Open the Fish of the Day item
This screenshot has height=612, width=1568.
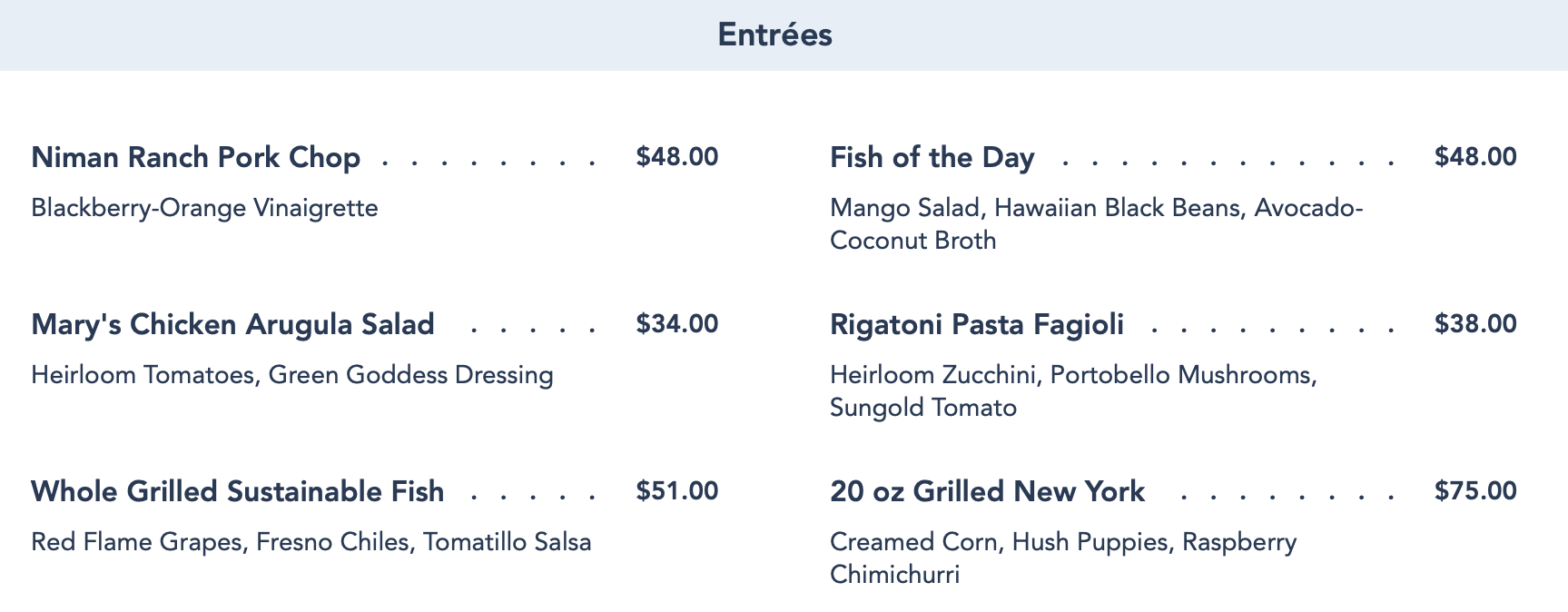pyautogui.click(x=932, y=157)
